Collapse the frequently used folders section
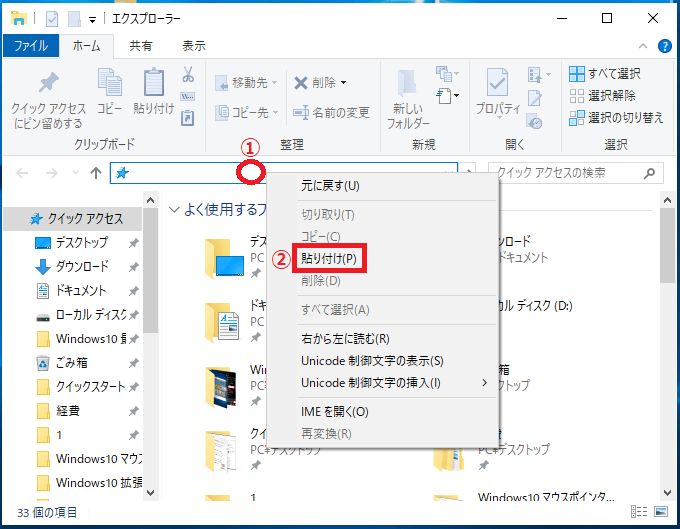The image size is (680, 529). [x=174, y=210]
